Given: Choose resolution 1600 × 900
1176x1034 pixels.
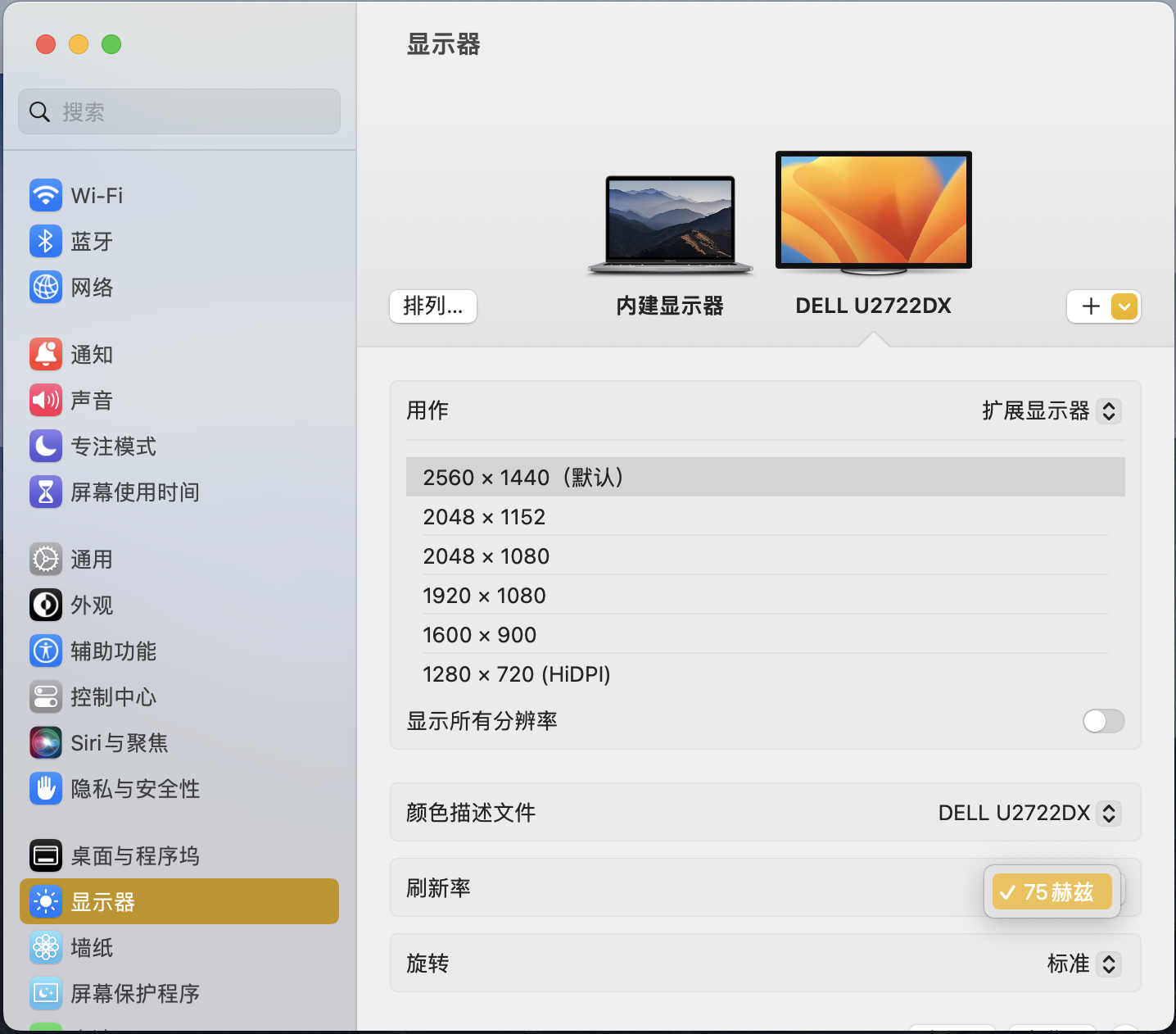Looking at the screenshot, I should [766, 634].
